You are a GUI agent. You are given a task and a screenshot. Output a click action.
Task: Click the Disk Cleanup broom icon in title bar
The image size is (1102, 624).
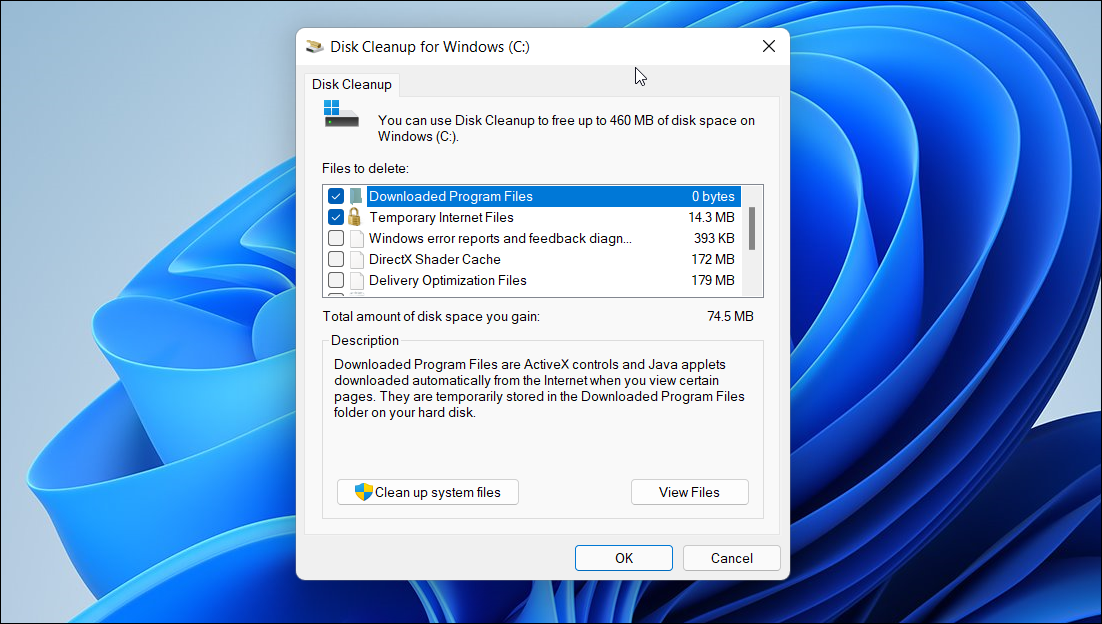pyautogui.click(x=314, y=46)
